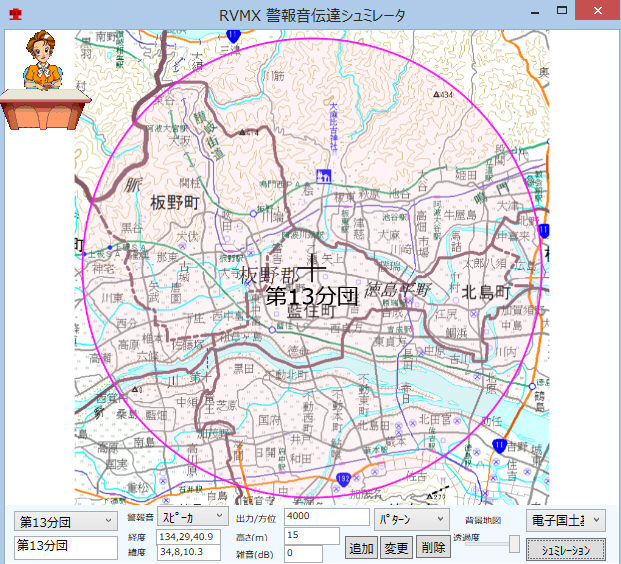Click the 経度 longitude input field
Image resolution: width=621 pixels, height=564 pixels.
click(188, 538)
